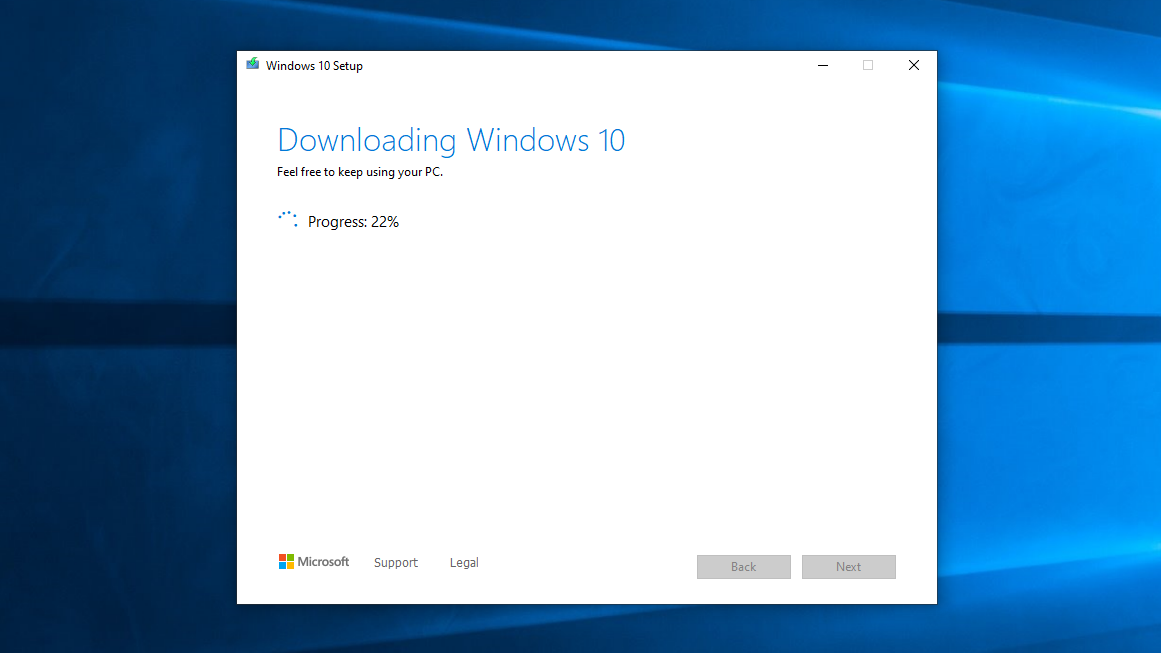Click the Windows 10 Setup title bar icon
This screenshot has height=653, width=1161.
pos(252,64)
